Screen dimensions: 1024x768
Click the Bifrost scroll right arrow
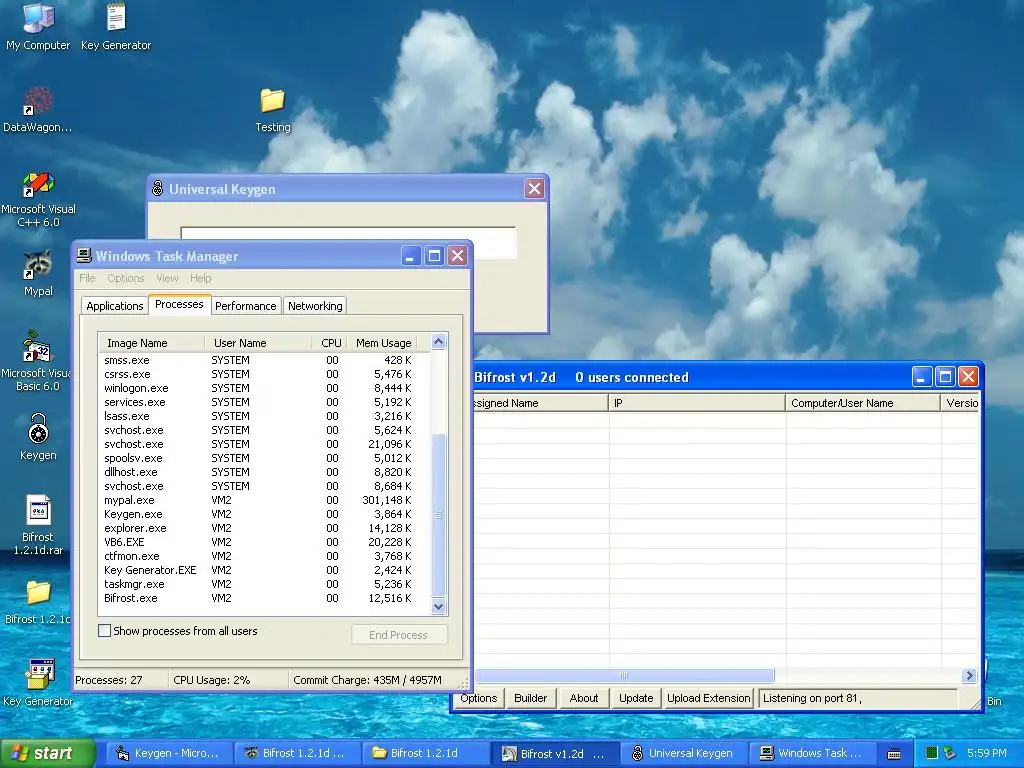tap(969, 676)
